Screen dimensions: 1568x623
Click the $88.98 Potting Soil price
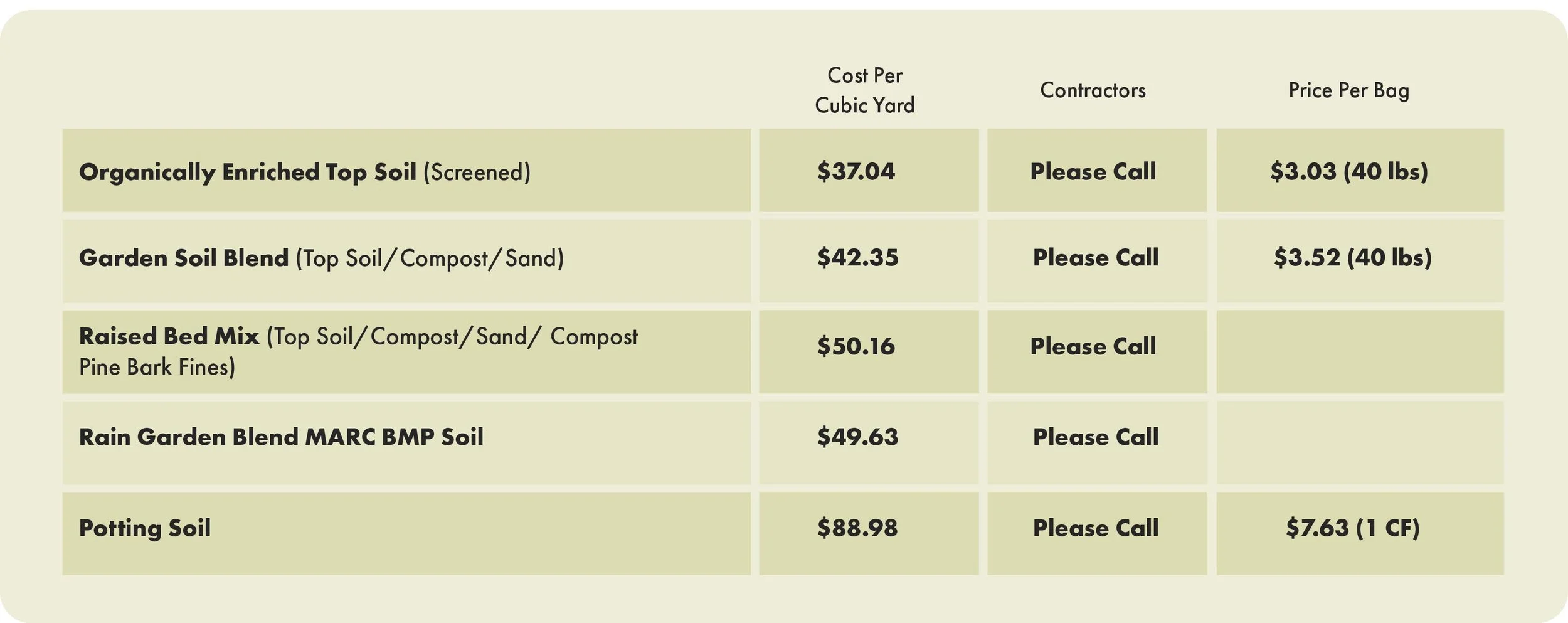click(857, 528)
